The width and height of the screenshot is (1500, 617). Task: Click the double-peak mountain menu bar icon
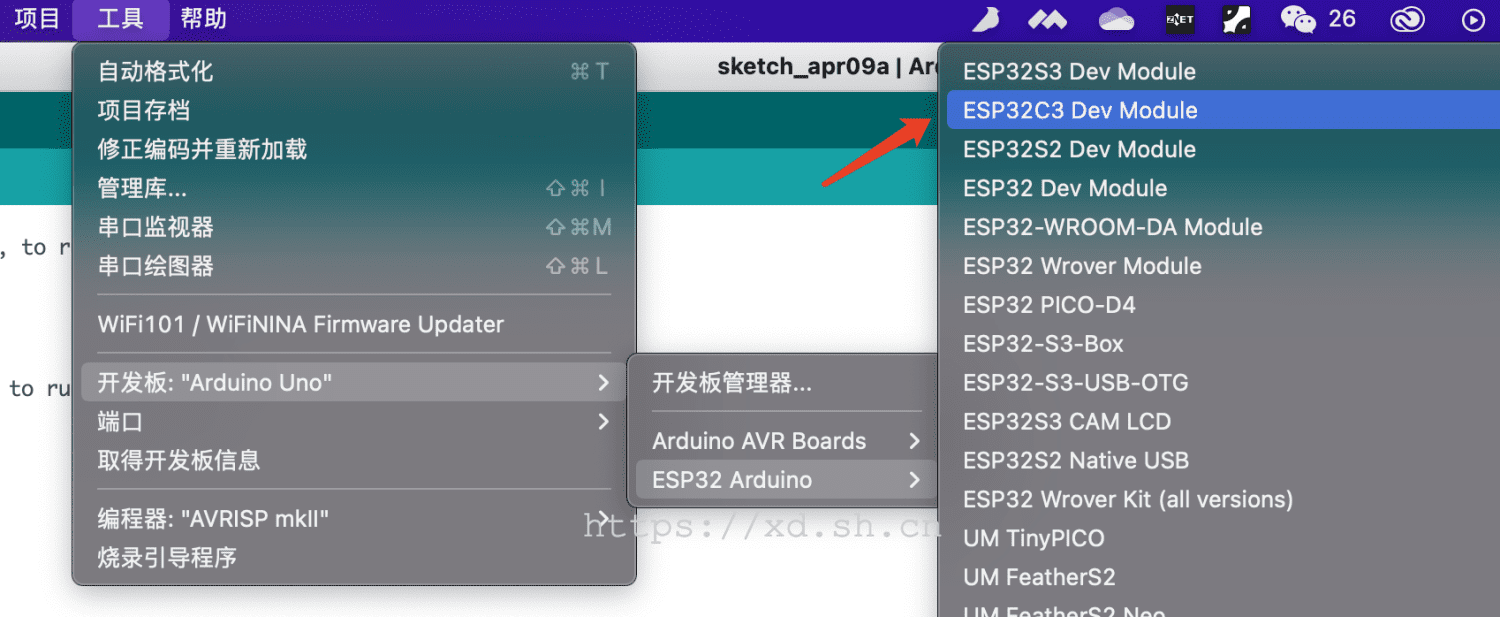1048,19
